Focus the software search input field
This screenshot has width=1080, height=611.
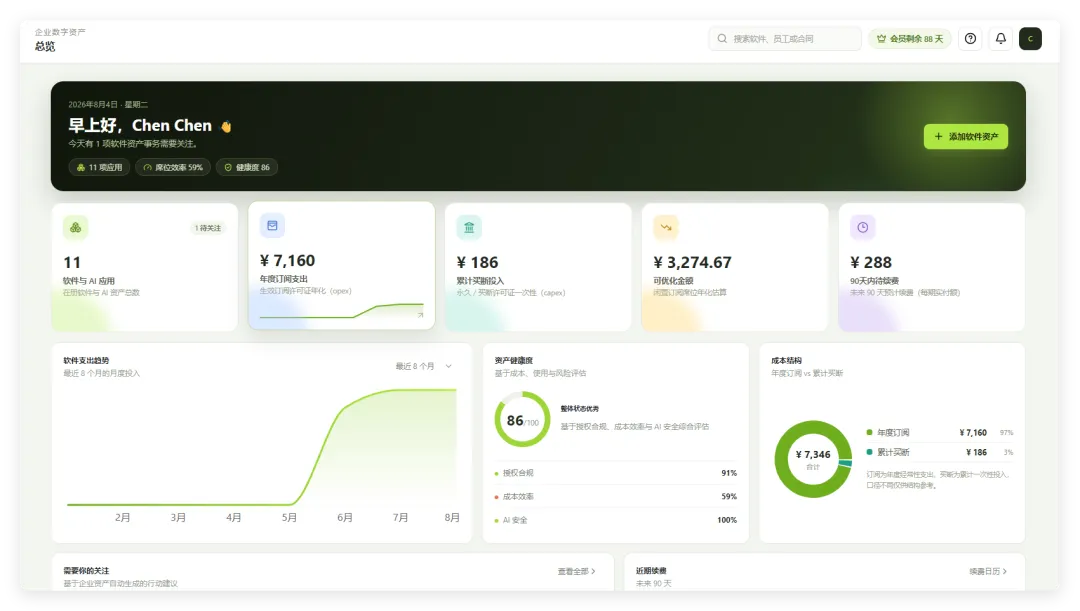785,39
